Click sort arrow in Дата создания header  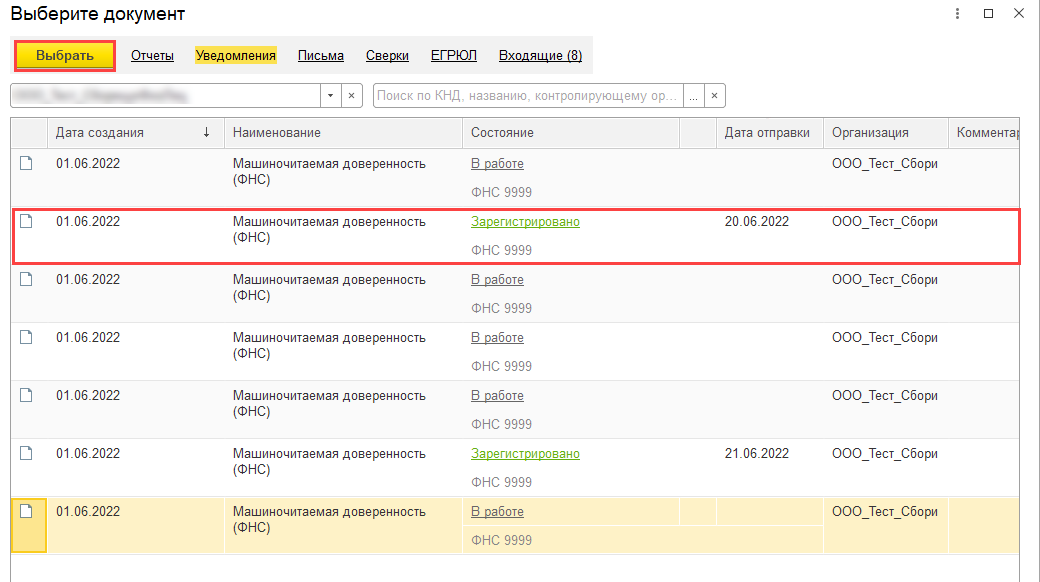pos(206,132)
